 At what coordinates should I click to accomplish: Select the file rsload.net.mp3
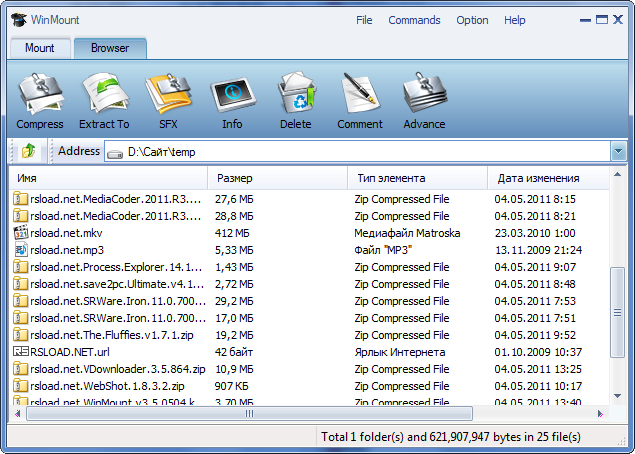coord(67,250)
